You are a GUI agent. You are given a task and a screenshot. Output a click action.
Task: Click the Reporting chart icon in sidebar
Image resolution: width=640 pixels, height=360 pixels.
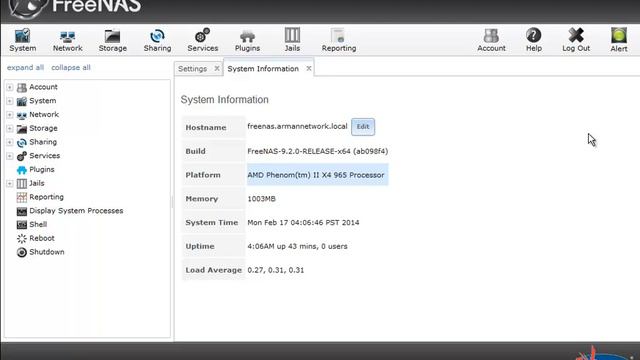click(22, 197)
